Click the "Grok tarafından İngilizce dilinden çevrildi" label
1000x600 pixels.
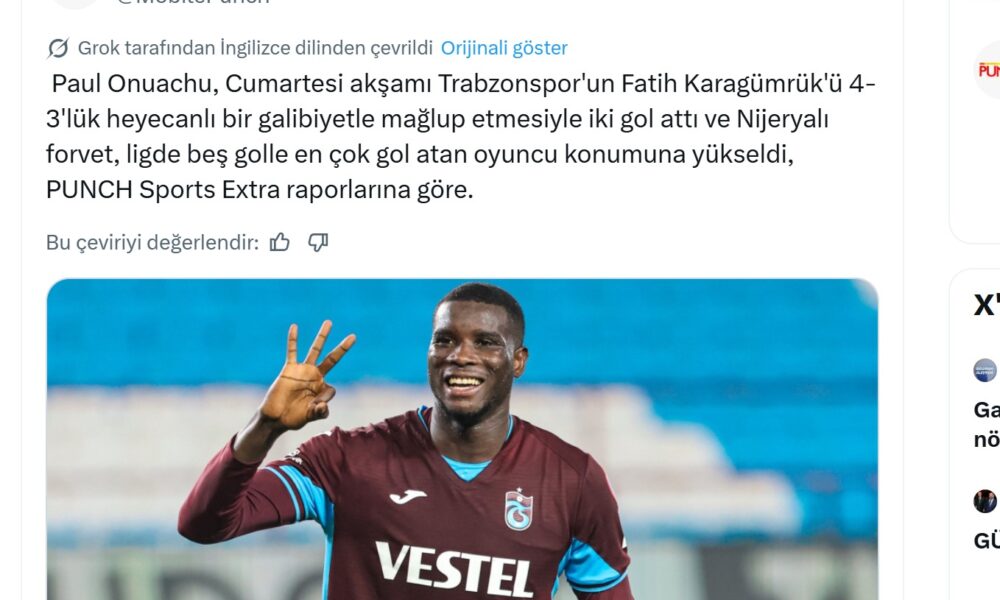255,48
